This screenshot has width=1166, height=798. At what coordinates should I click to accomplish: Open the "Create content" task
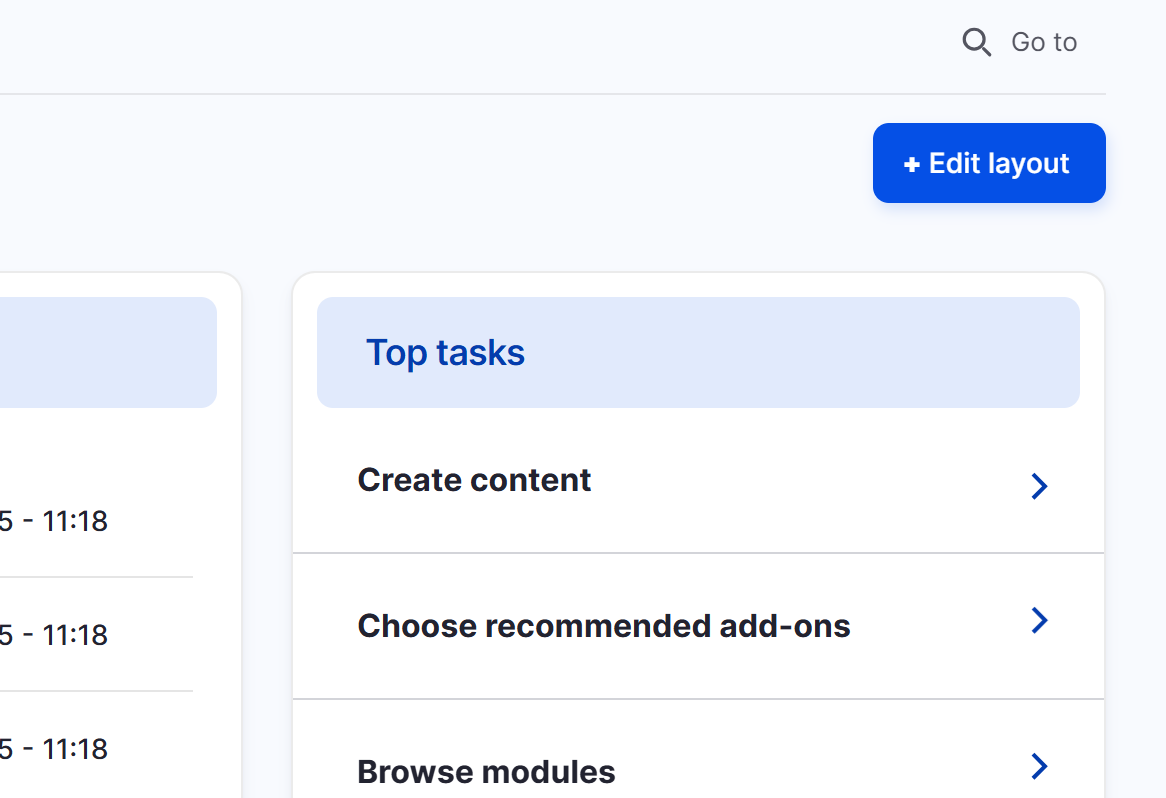coord(474,480)
